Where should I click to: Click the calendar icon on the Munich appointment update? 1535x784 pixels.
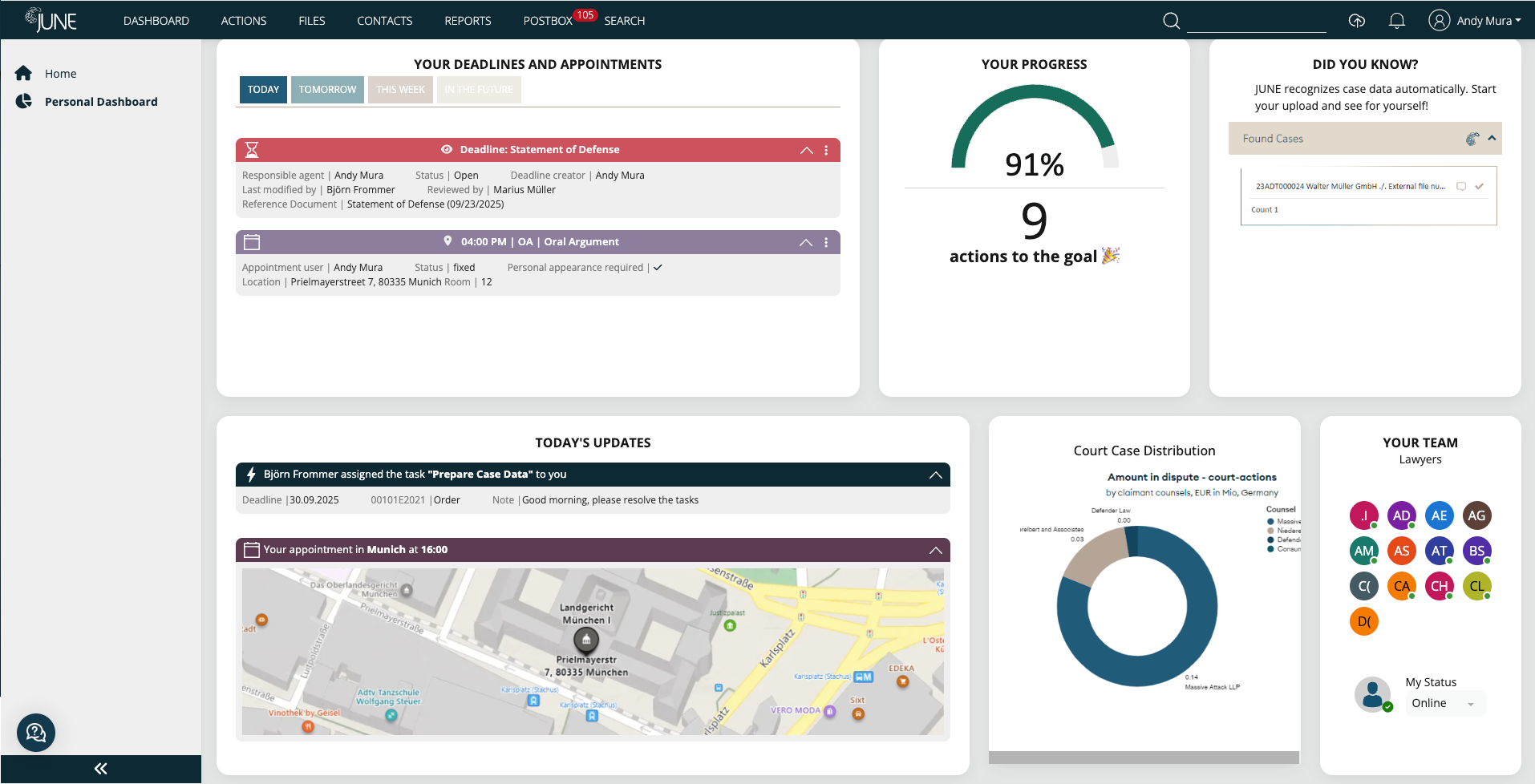coord(252,549)
